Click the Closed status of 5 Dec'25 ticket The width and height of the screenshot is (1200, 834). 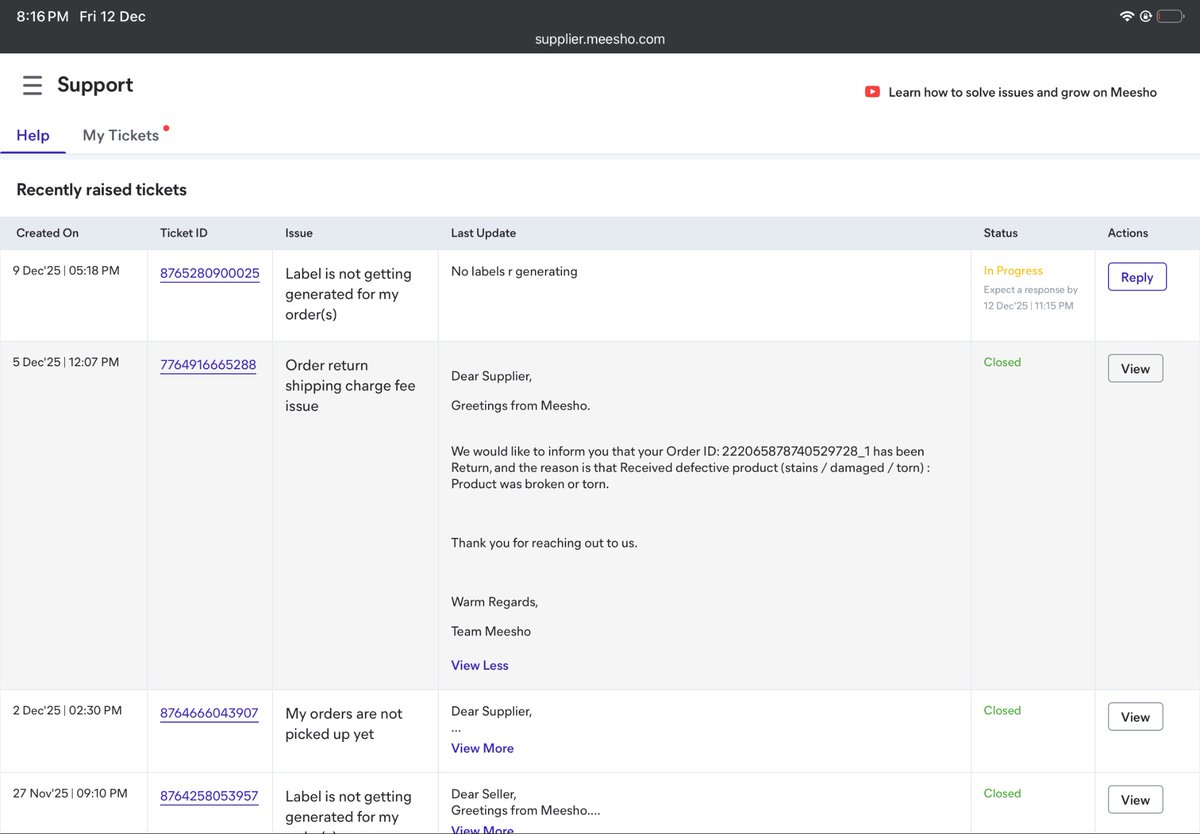(x=1002, y=362)
